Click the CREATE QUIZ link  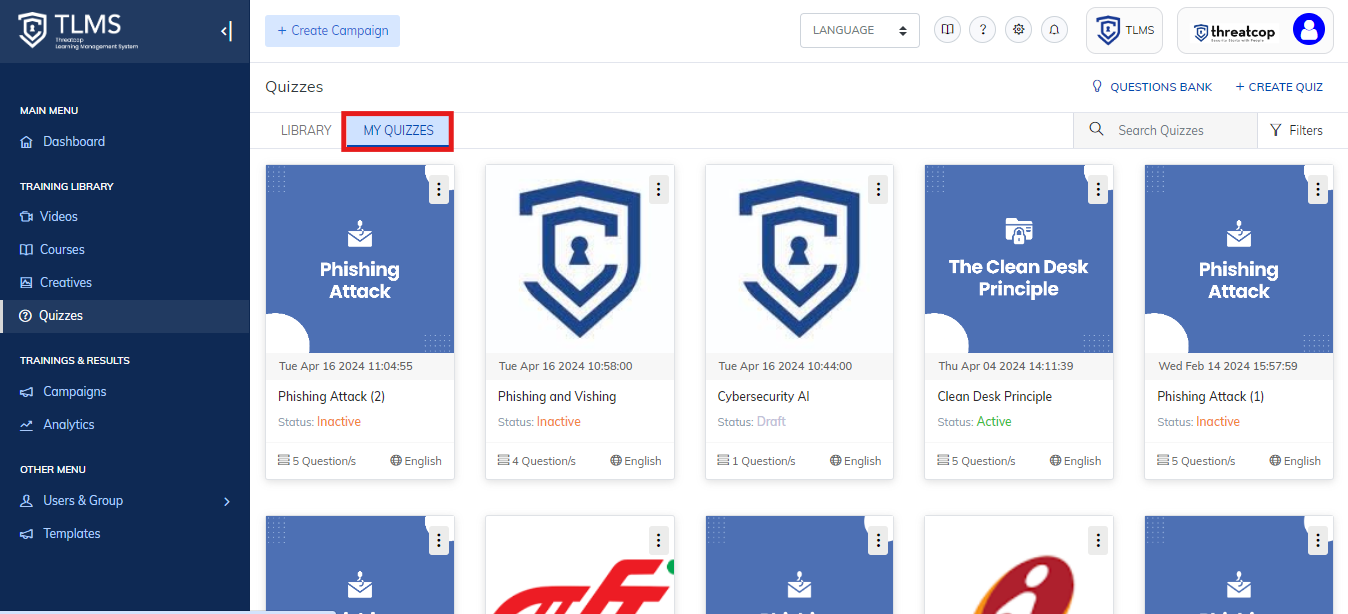1279,87
